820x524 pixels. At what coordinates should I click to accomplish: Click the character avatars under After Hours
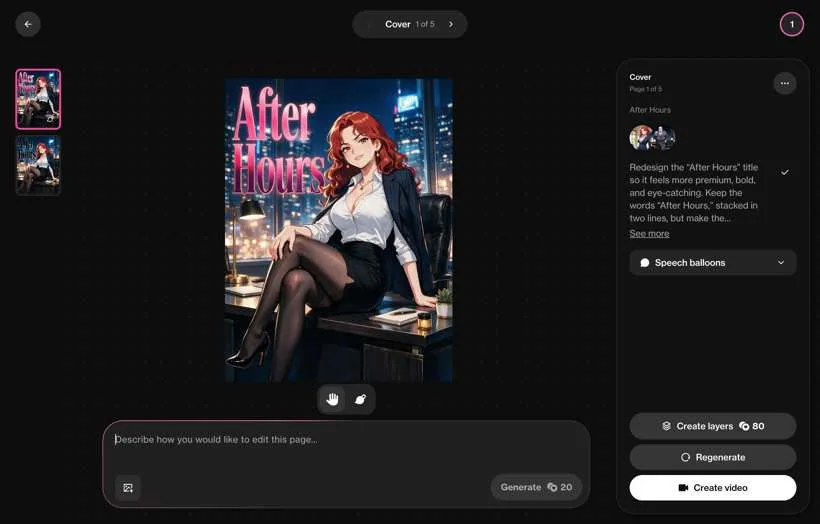652,138
